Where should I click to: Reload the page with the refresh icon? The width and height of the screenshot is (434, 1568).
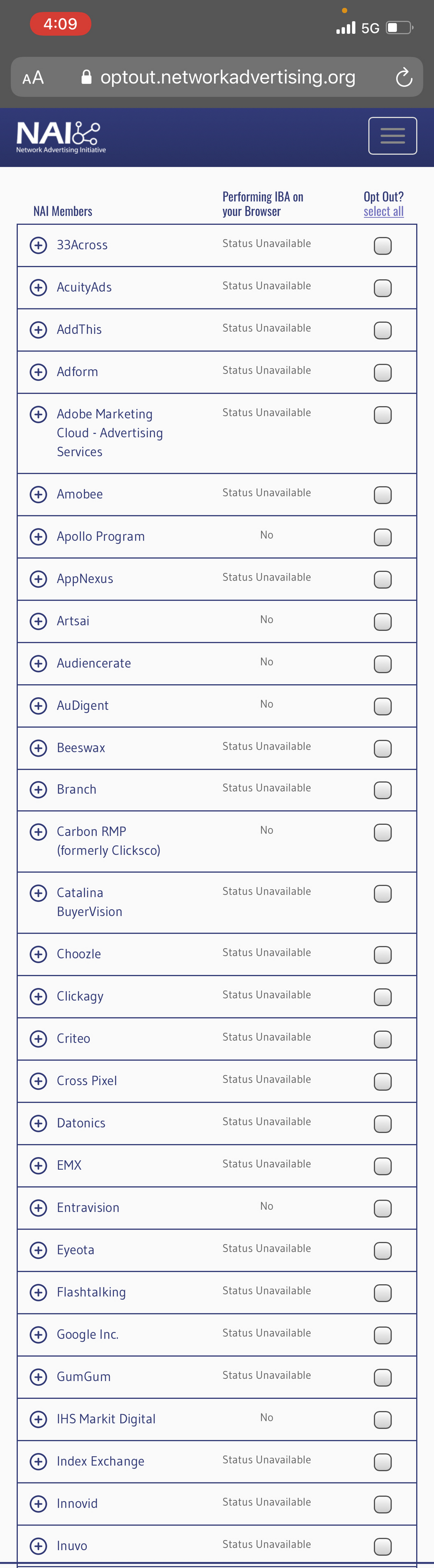404,77
